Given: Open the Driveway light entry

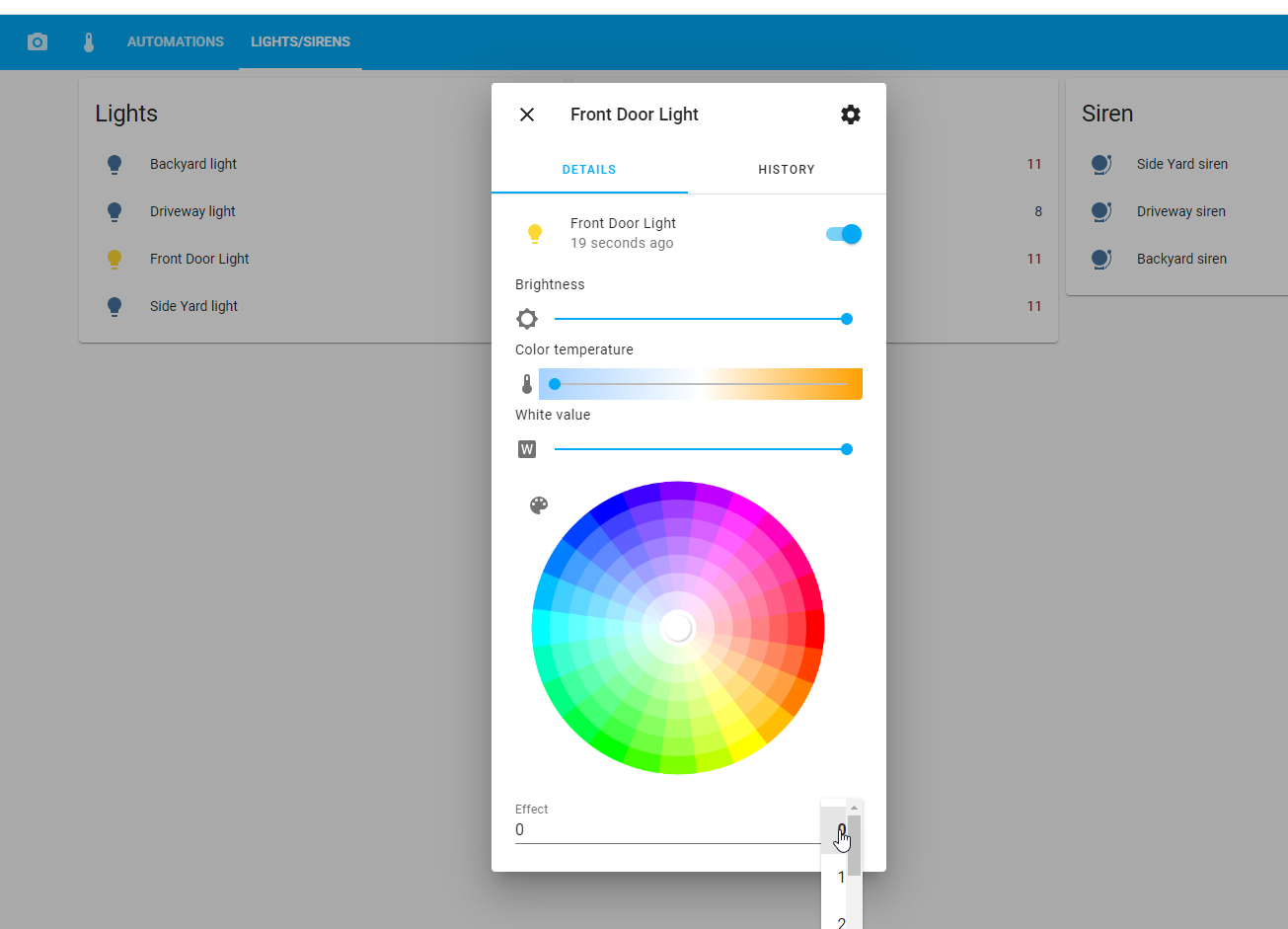Looking at the screenshot, I should pyautogui.click(x=192, y=211).
